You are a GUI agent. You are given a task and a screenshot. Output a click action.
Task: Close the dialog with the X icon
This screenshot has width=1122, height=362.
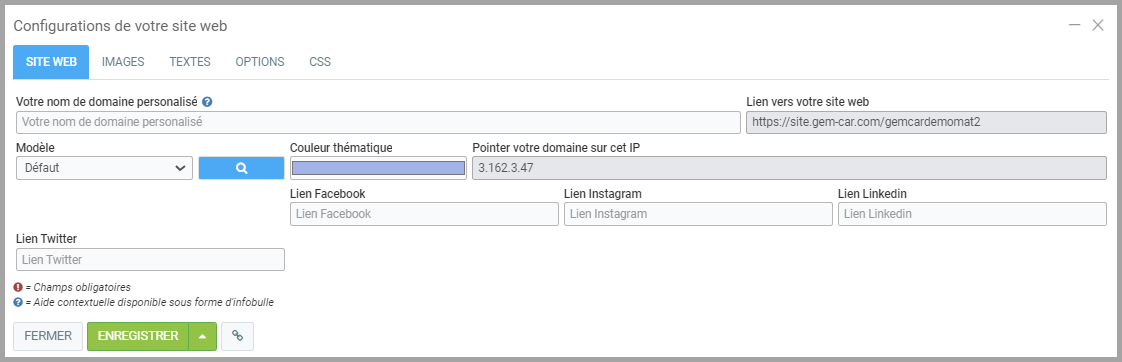tap(1098, 25)
